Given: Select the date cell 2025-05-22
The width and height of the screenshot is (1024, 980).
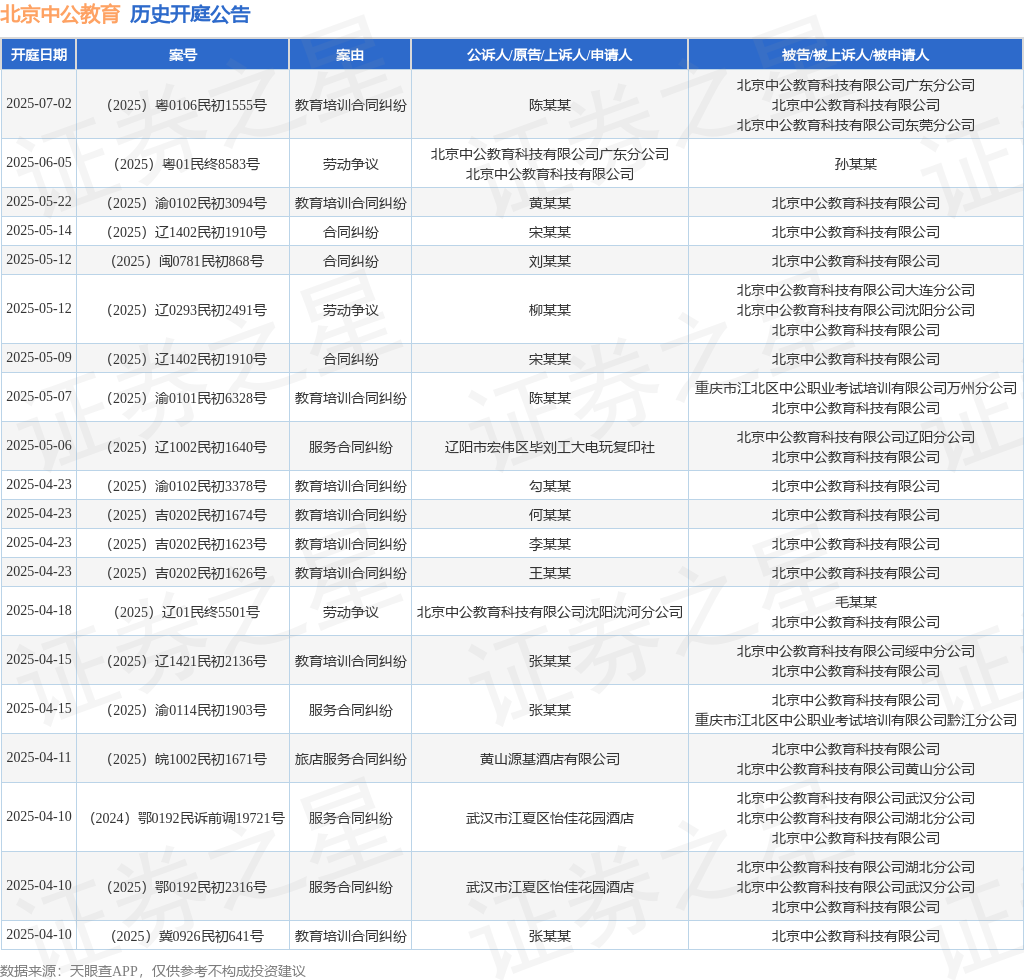Looking at the screenshot, I should pos(39,202).
